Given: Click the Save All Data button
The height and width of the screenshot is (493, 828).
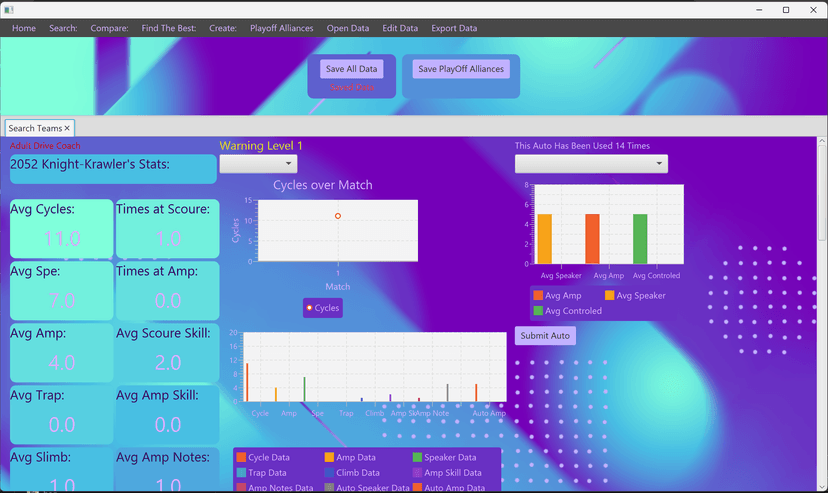Looking at the screenshot, I should tap(352, 69).
